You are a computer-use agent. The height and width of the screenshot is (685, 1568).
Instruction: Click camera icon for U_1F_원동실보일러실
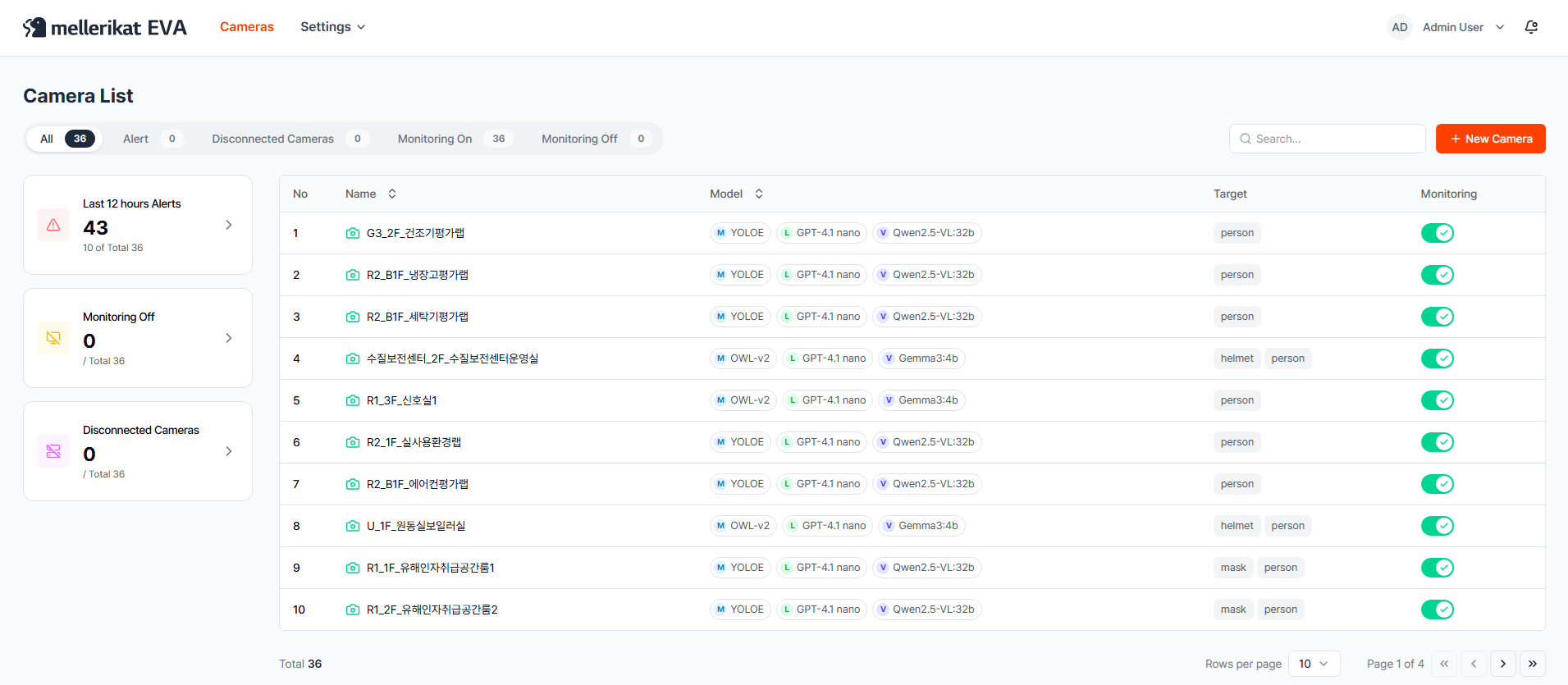coord(353,526)
